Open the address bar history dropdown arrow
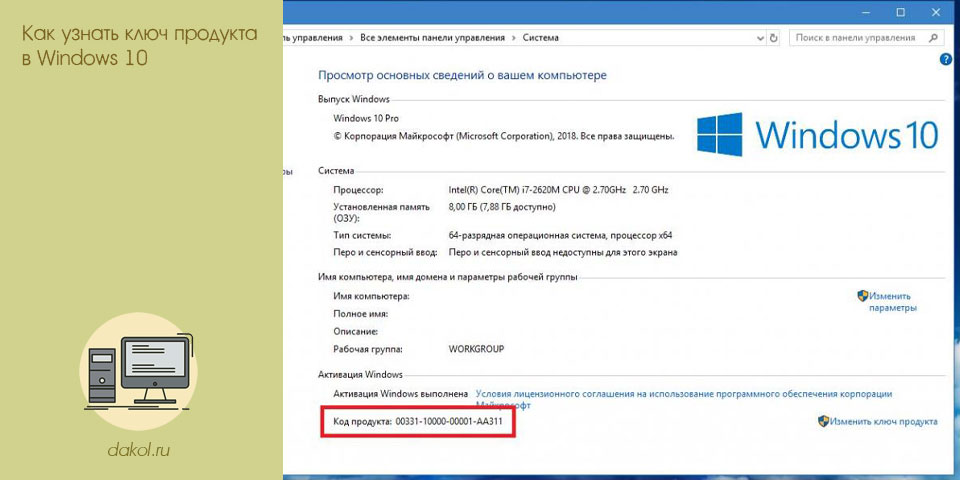 [761, 38]
